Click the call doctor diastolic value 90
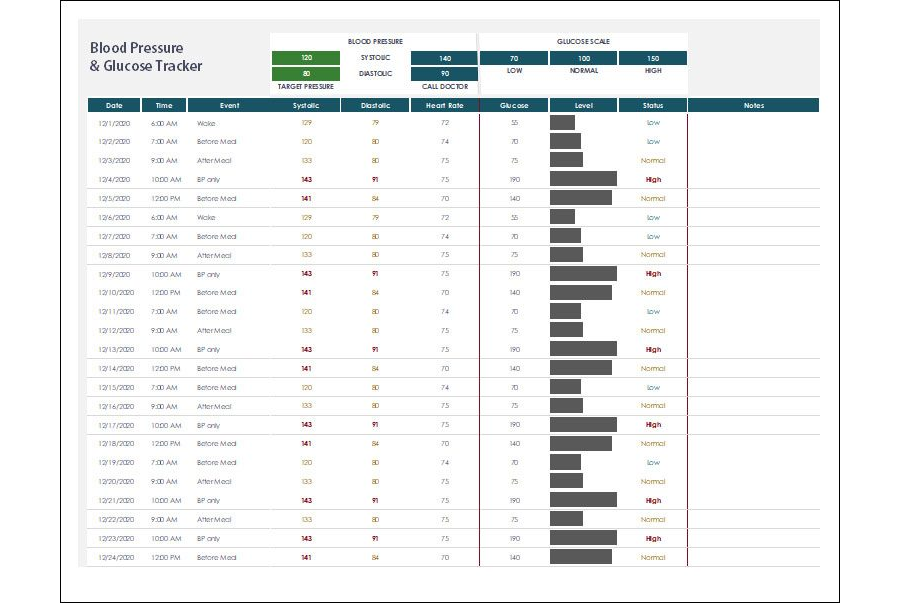This screenshot has height=603, width=900. tap(444, 73)
